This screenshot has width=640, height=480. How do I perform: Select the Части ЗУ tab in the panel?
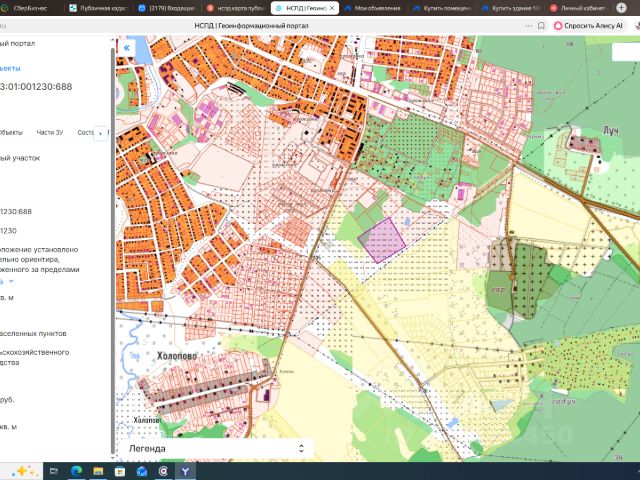click(x=50, y=132)
